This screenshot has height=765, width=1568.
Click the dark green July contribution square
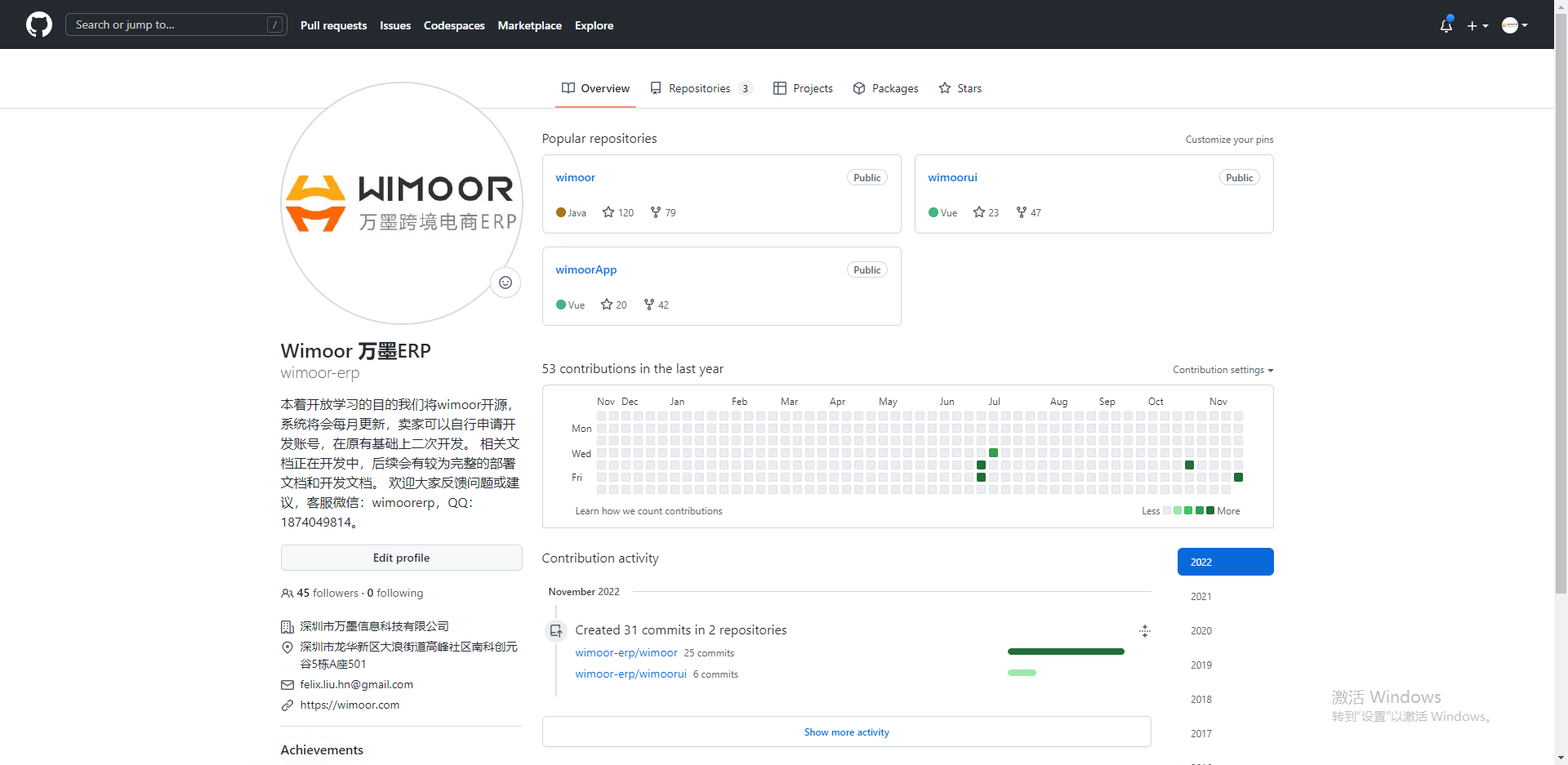point(981,465)
